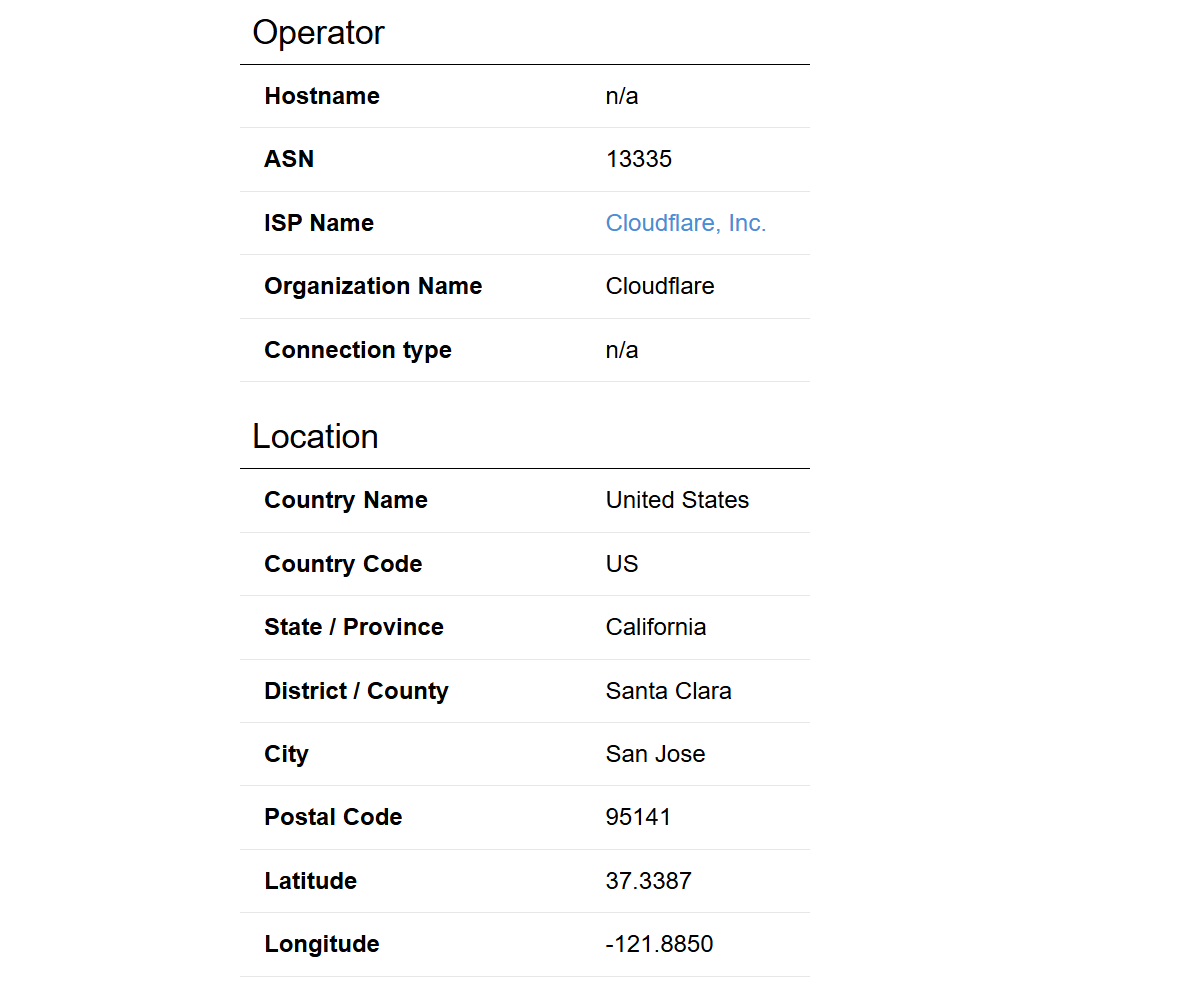Click the State value California
Viewport: 1182px width, 1001px height.
(656, 627)
